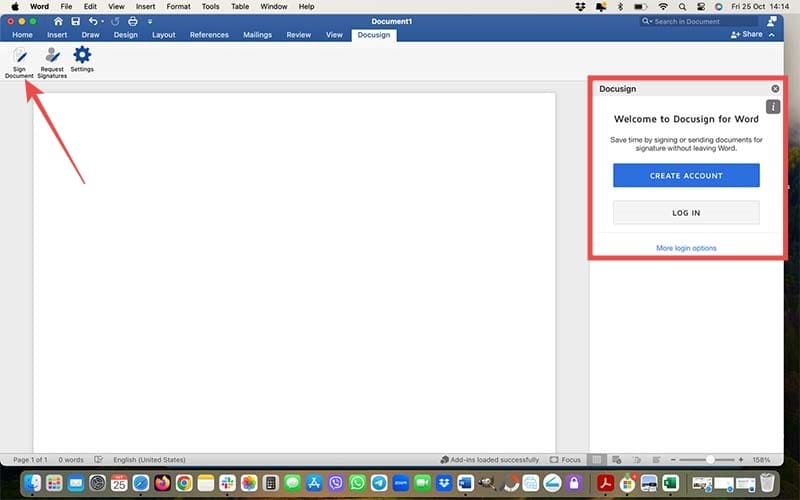The width and height of the screenshot is (800, 500).
Task: Click the Home icon in title bar
Action: click(58, 21)
